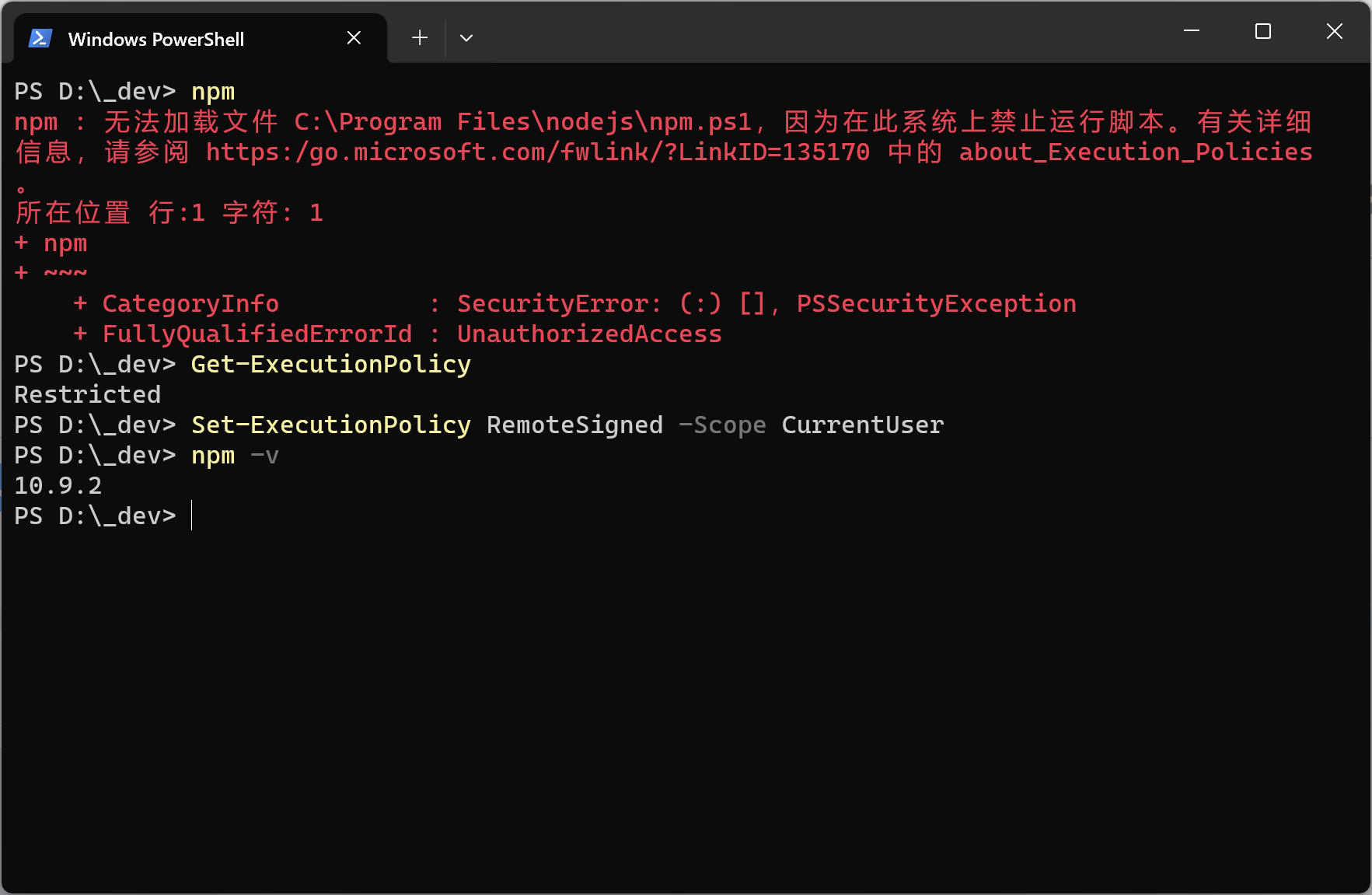Click the 'CurrentUser' argument
The image size is (1372, 895).
point(863,425)
